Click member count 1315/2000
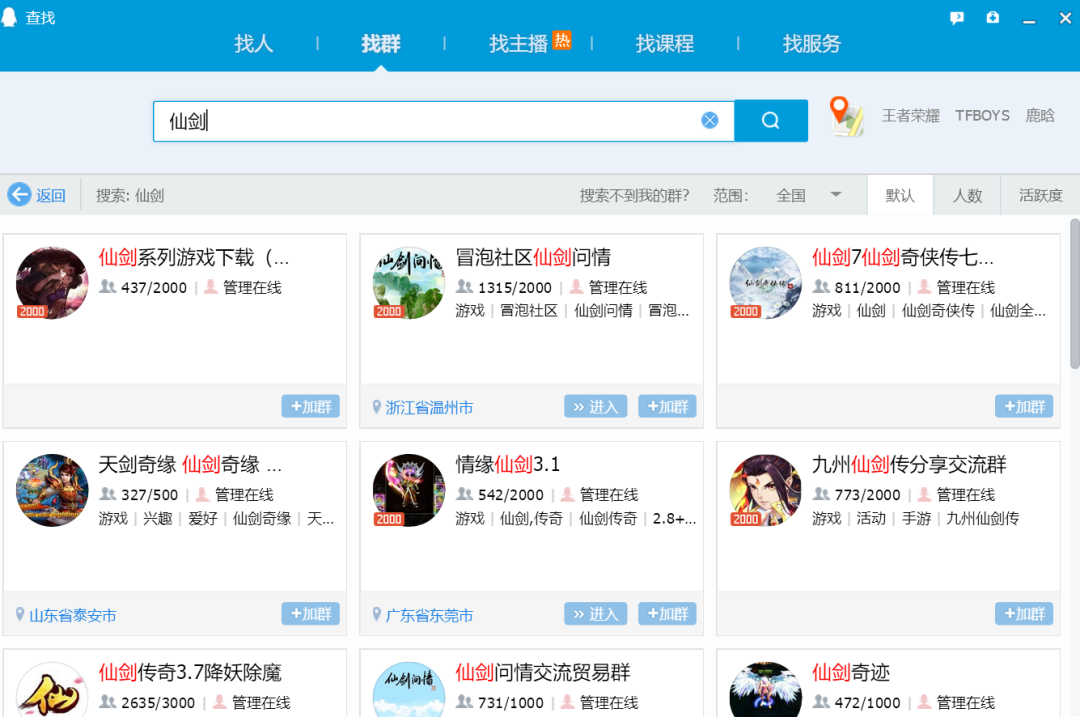 pyautogui.click(x=515, y=287)
